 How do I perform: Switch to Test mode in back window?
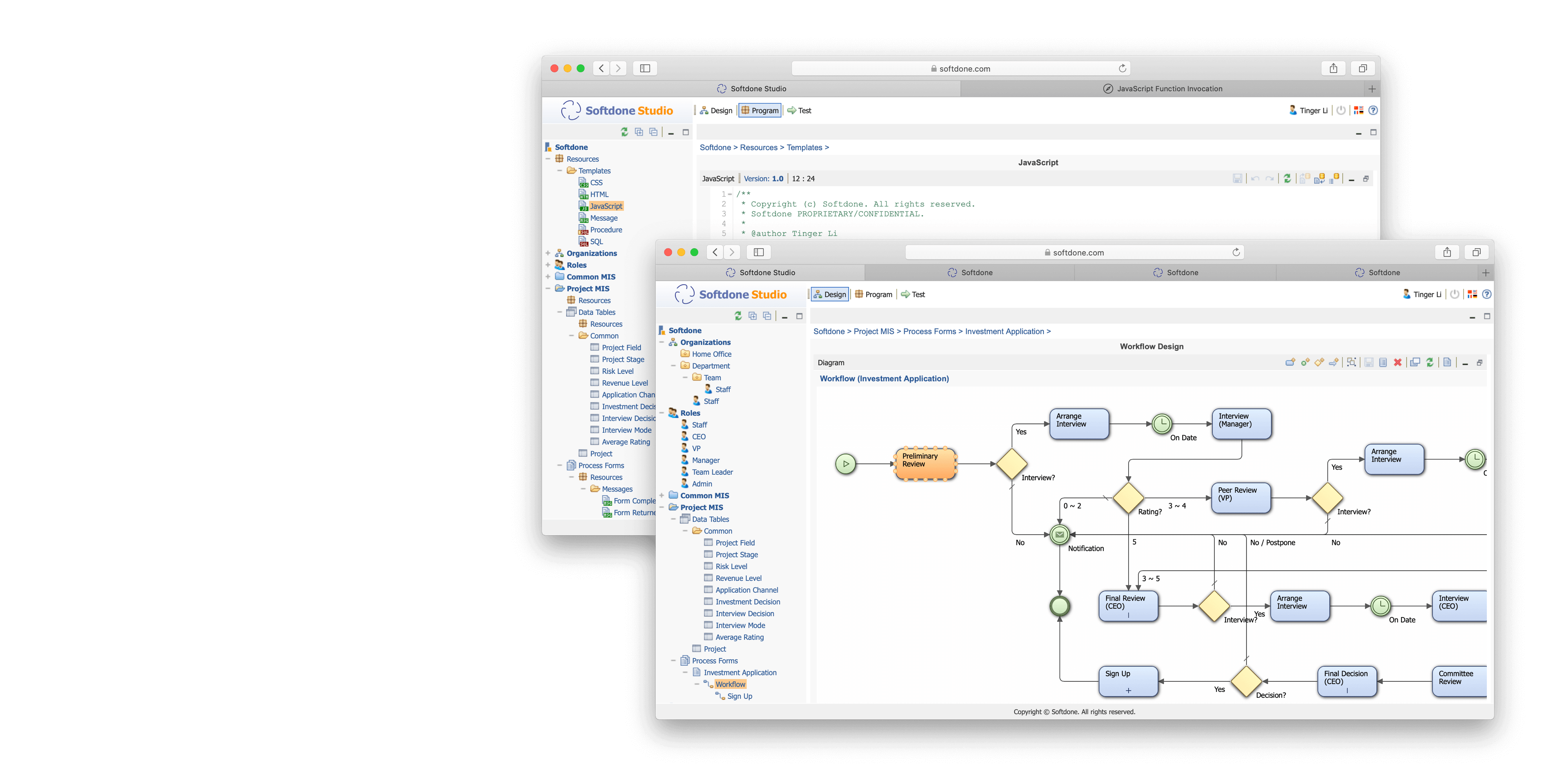(799, 111)
